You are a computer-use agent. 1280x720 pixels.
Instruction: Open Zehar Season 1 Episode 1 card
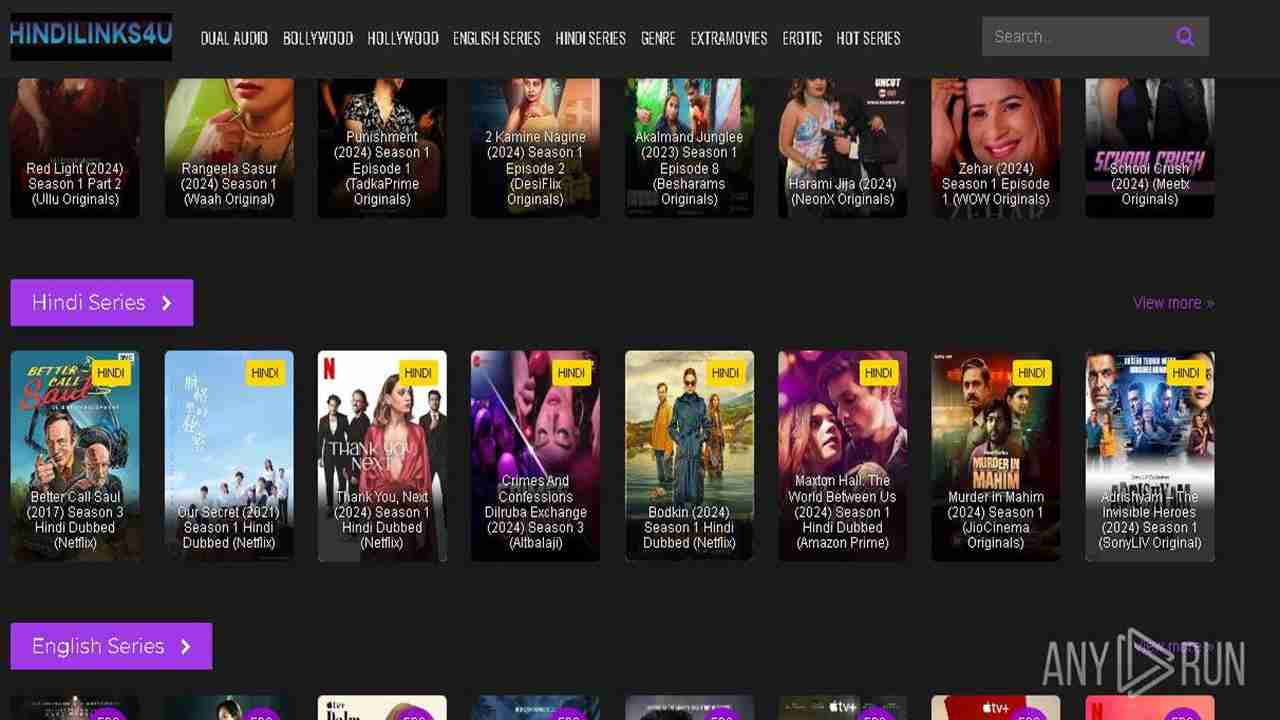pos(996,148)
